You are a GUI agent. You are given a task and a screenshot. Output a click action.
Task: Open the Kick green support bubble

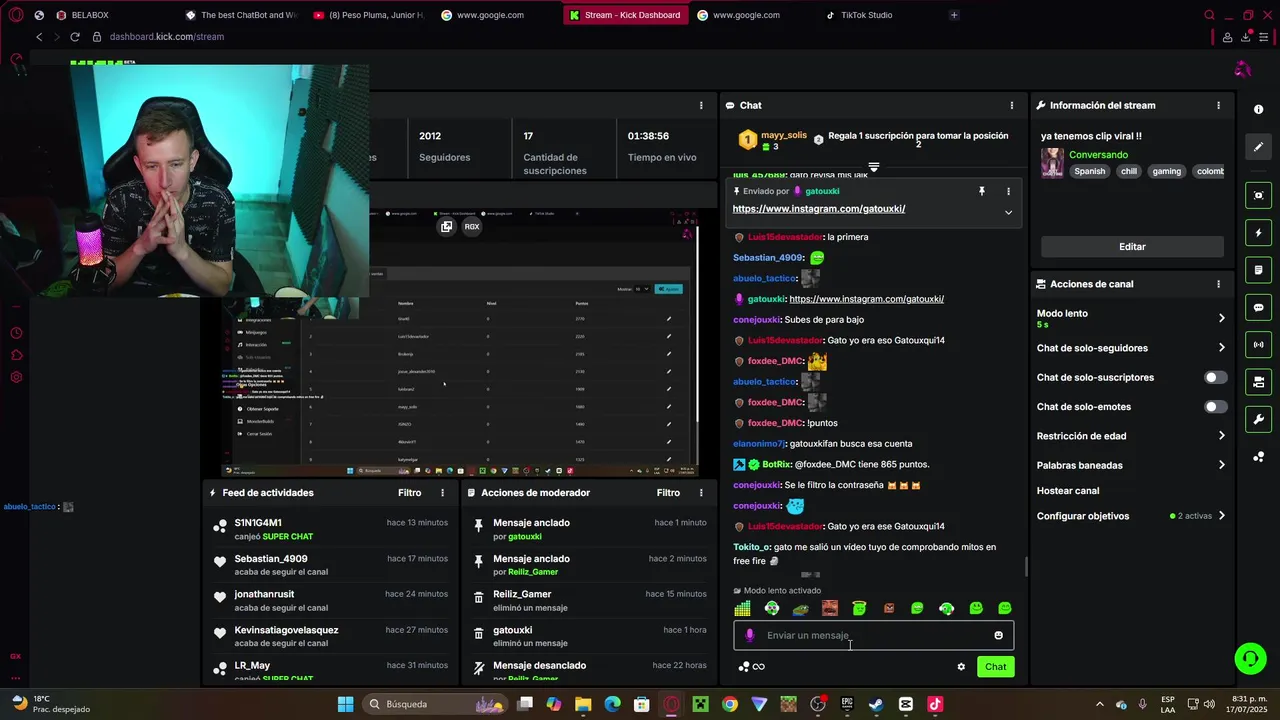pyautogui.click(x=1250, y=658)
